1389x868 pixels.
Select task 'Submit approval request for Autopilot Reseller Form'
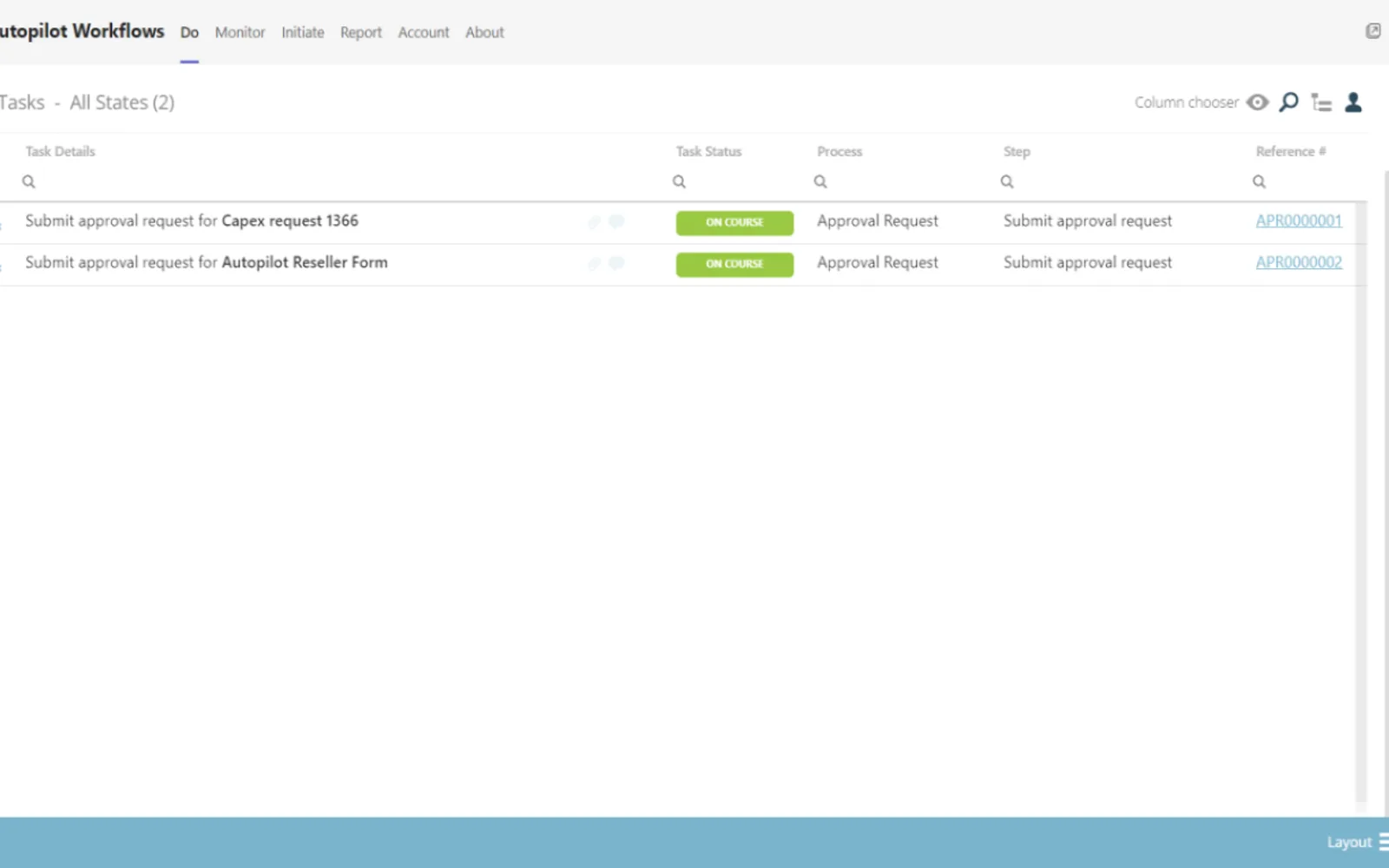[x=206, y=262]
